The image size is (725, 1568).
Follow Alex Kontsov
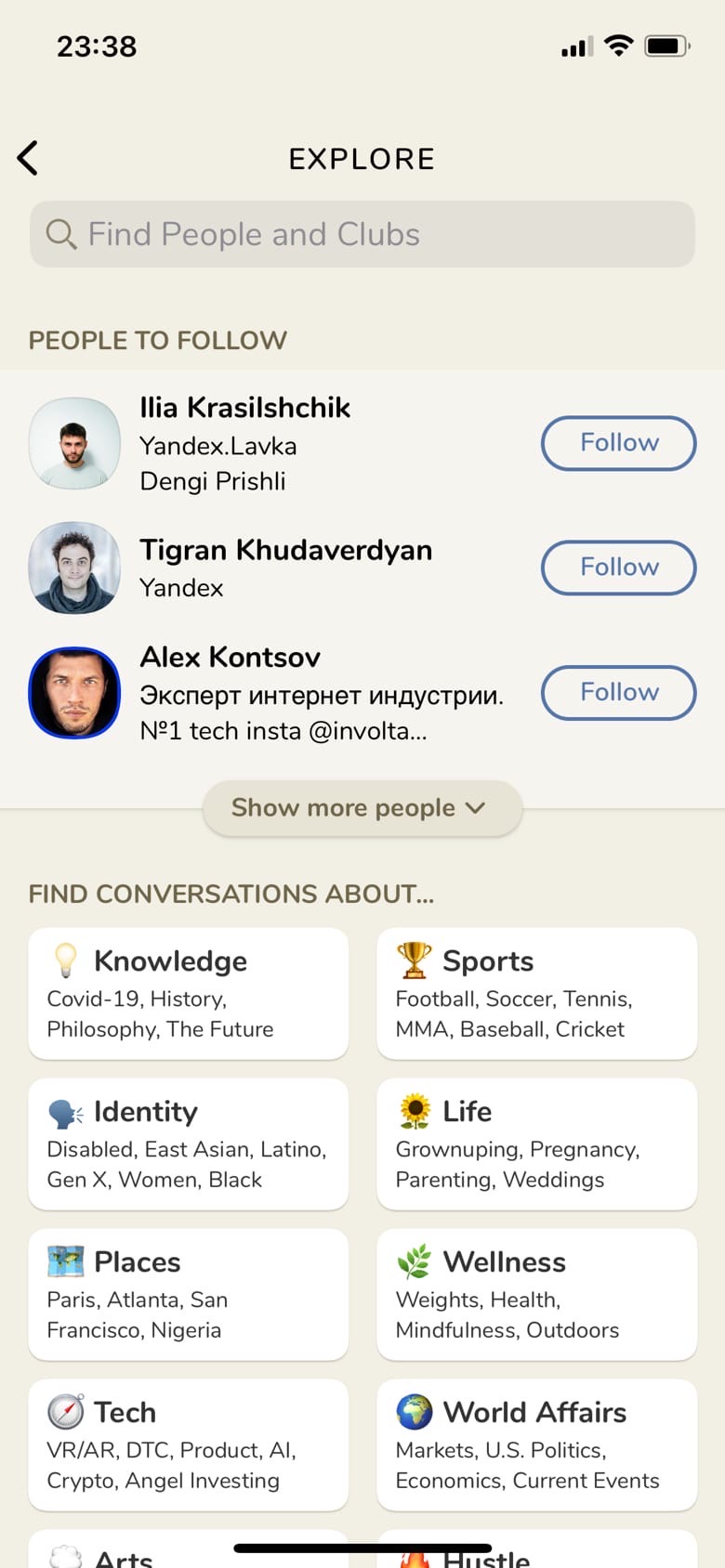click(618, 693)
